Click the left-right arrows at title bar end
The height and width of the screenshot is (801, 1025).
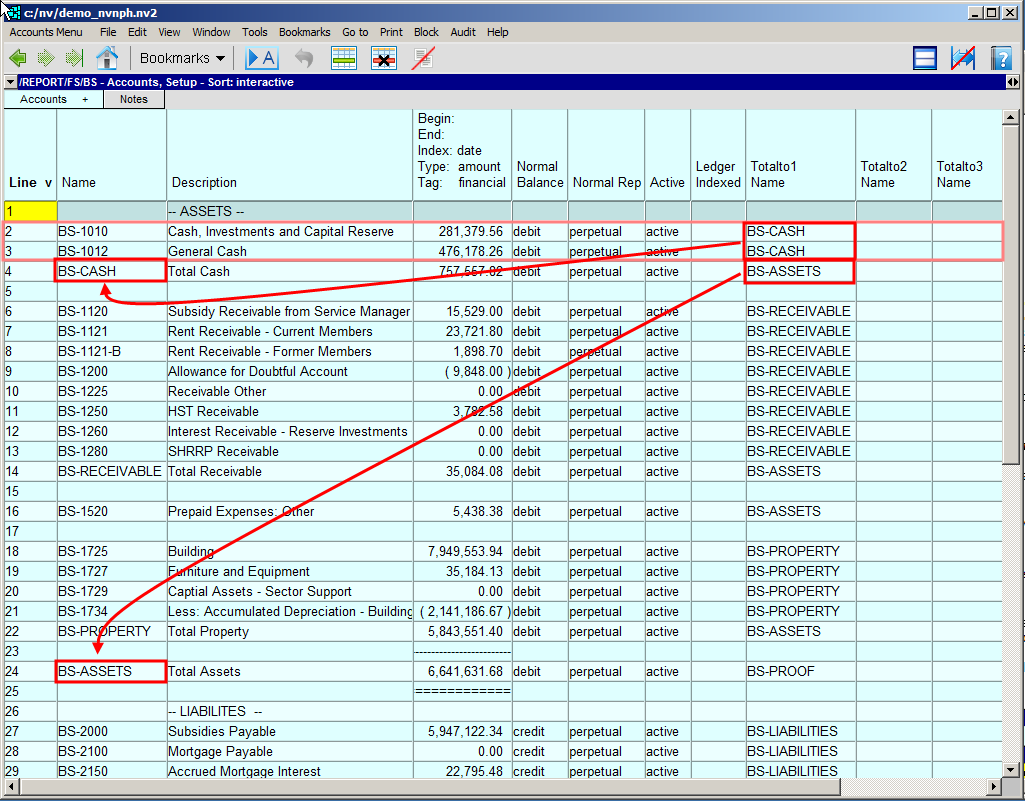1012,82
